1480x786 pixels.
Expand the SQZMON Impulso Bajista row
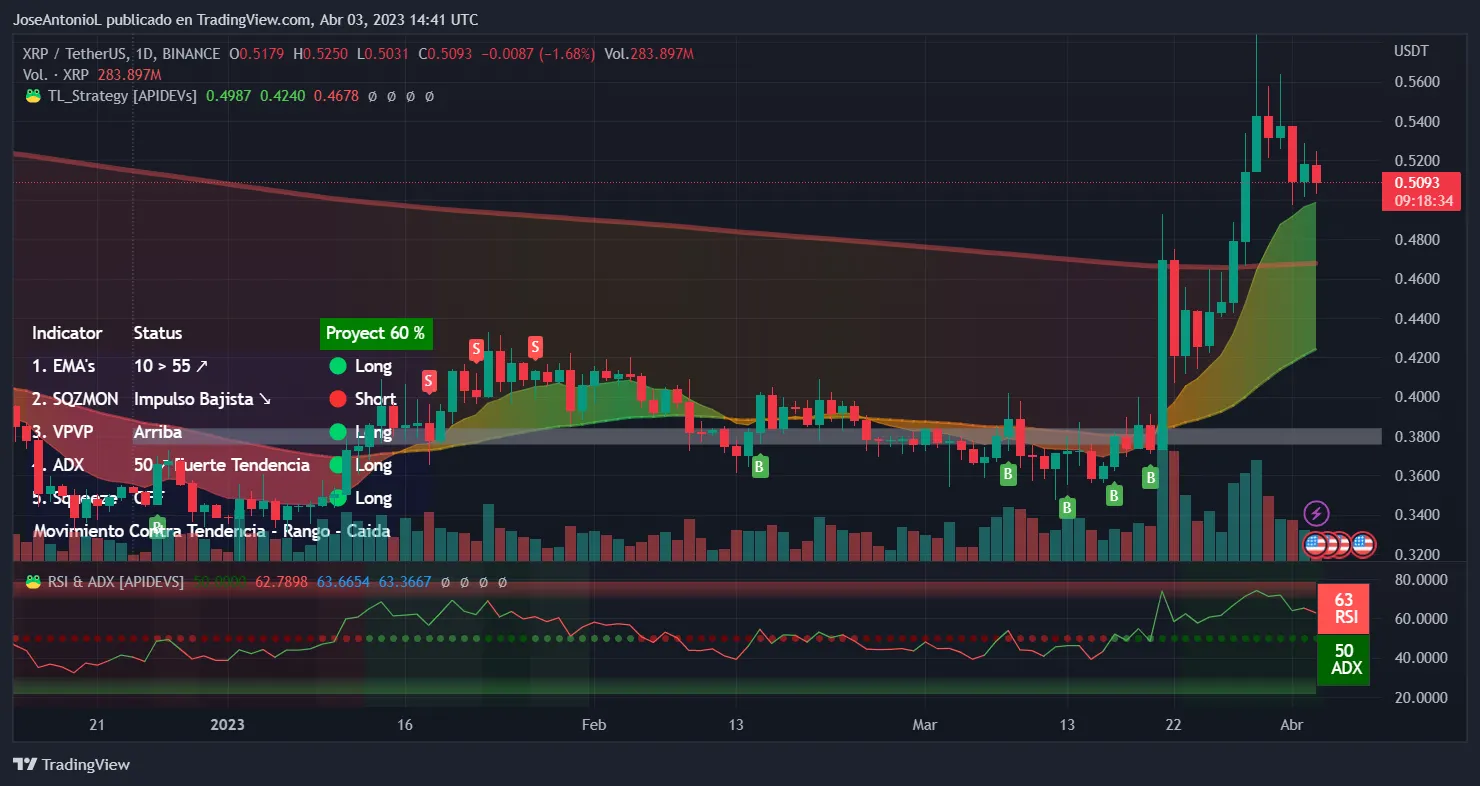coord(200,398)
